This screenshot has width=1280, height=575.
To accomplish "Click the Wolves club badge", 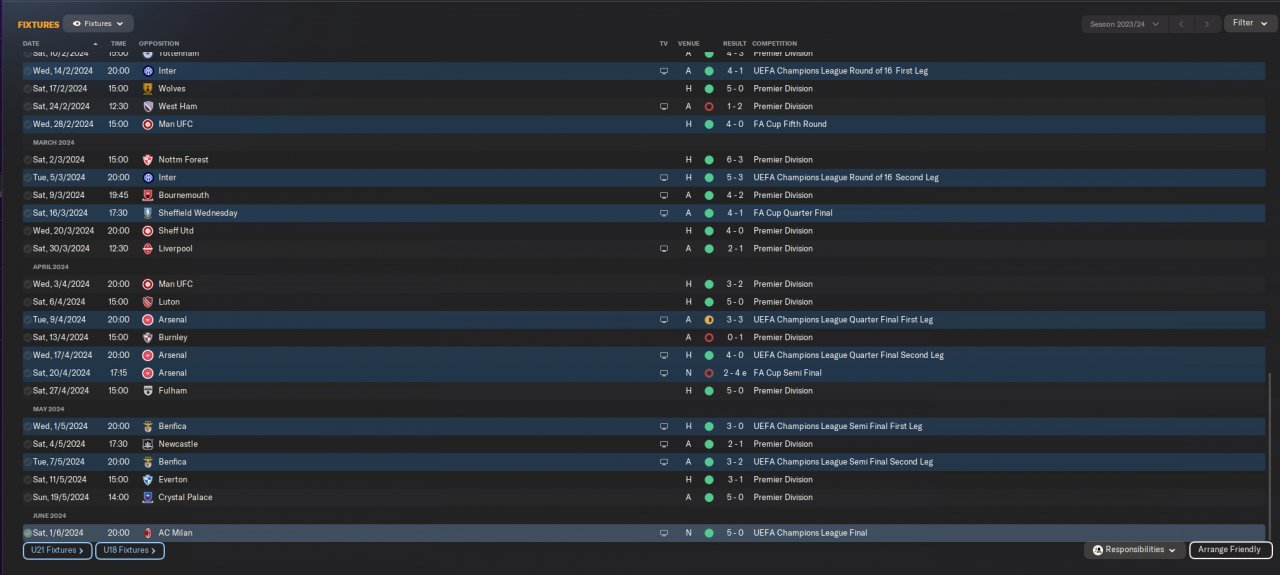I will point(148,89).
